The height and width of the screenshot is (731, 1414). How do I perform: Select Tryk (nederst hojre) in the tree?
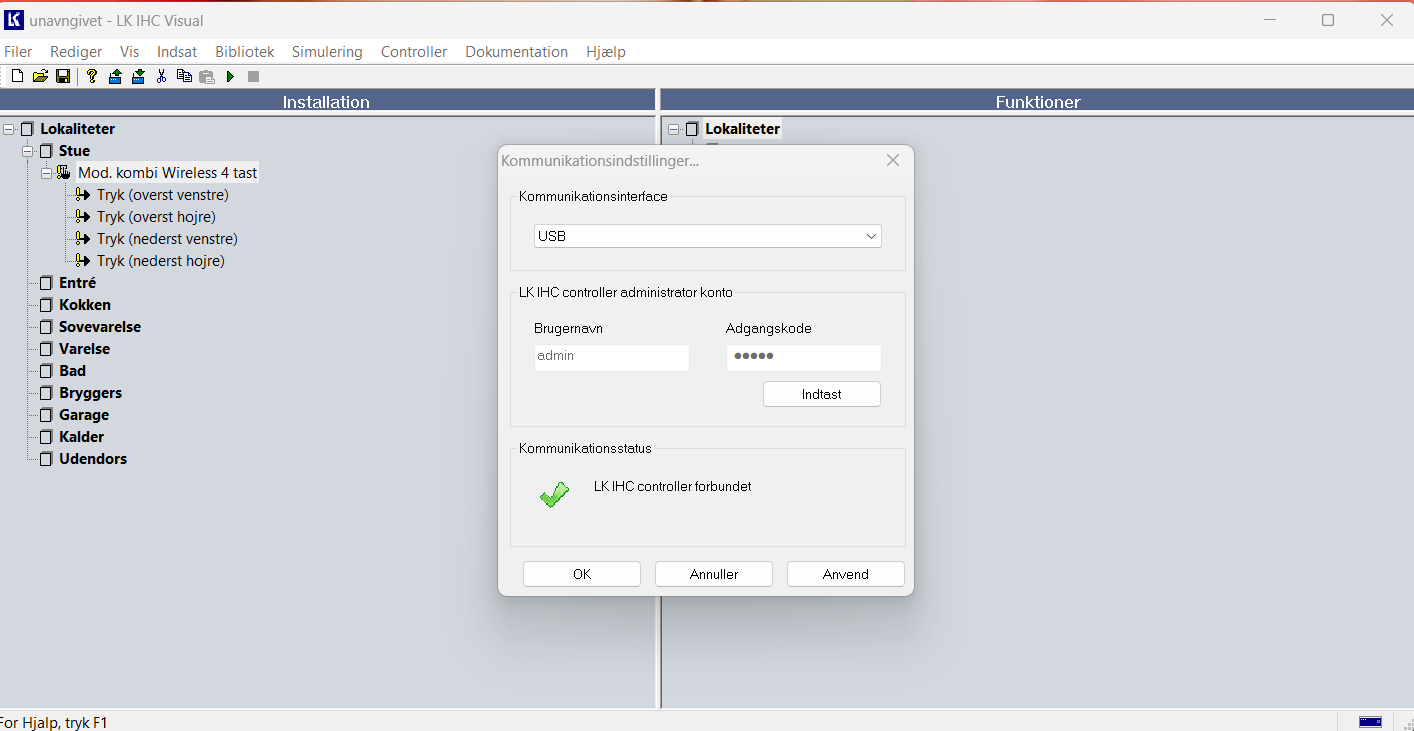[161, 261]
